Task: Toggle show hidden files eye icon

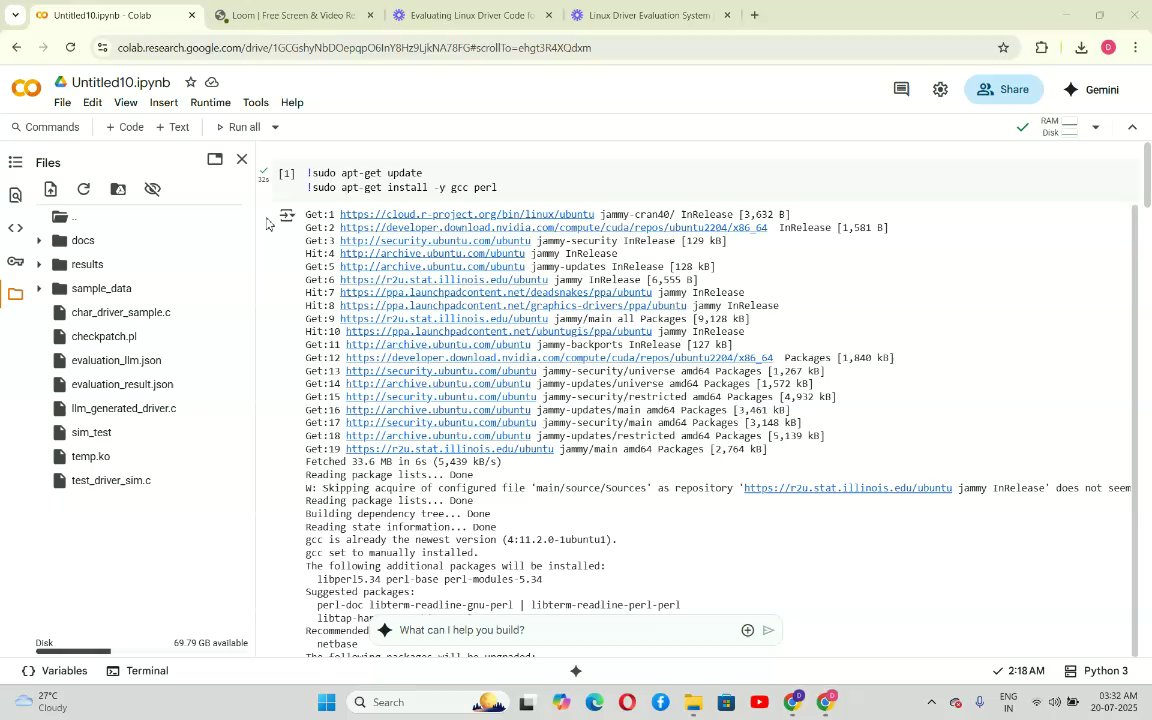Action: click(153, 190)
